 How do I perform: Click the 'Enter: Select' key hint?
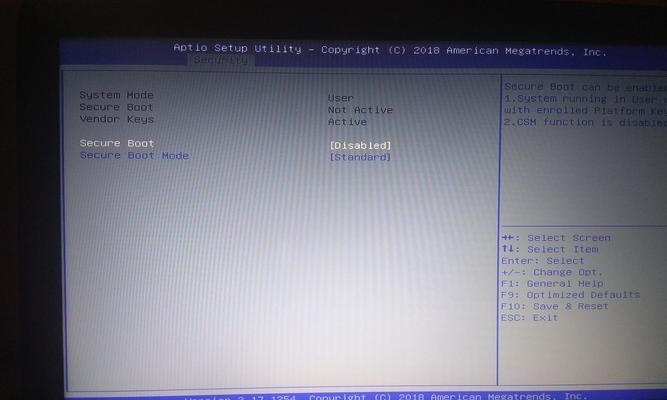[543, 260]
